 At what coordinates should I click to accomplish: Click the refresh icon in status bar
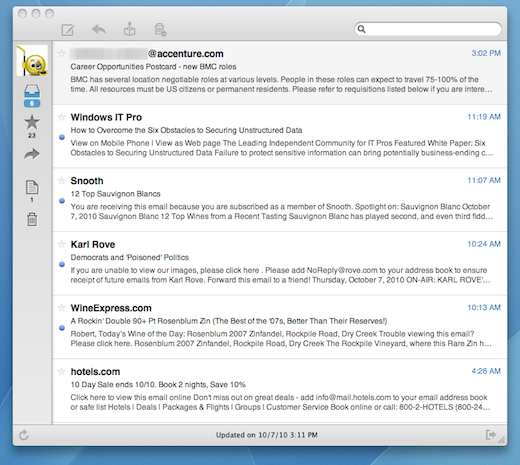[x=23, y=435]
